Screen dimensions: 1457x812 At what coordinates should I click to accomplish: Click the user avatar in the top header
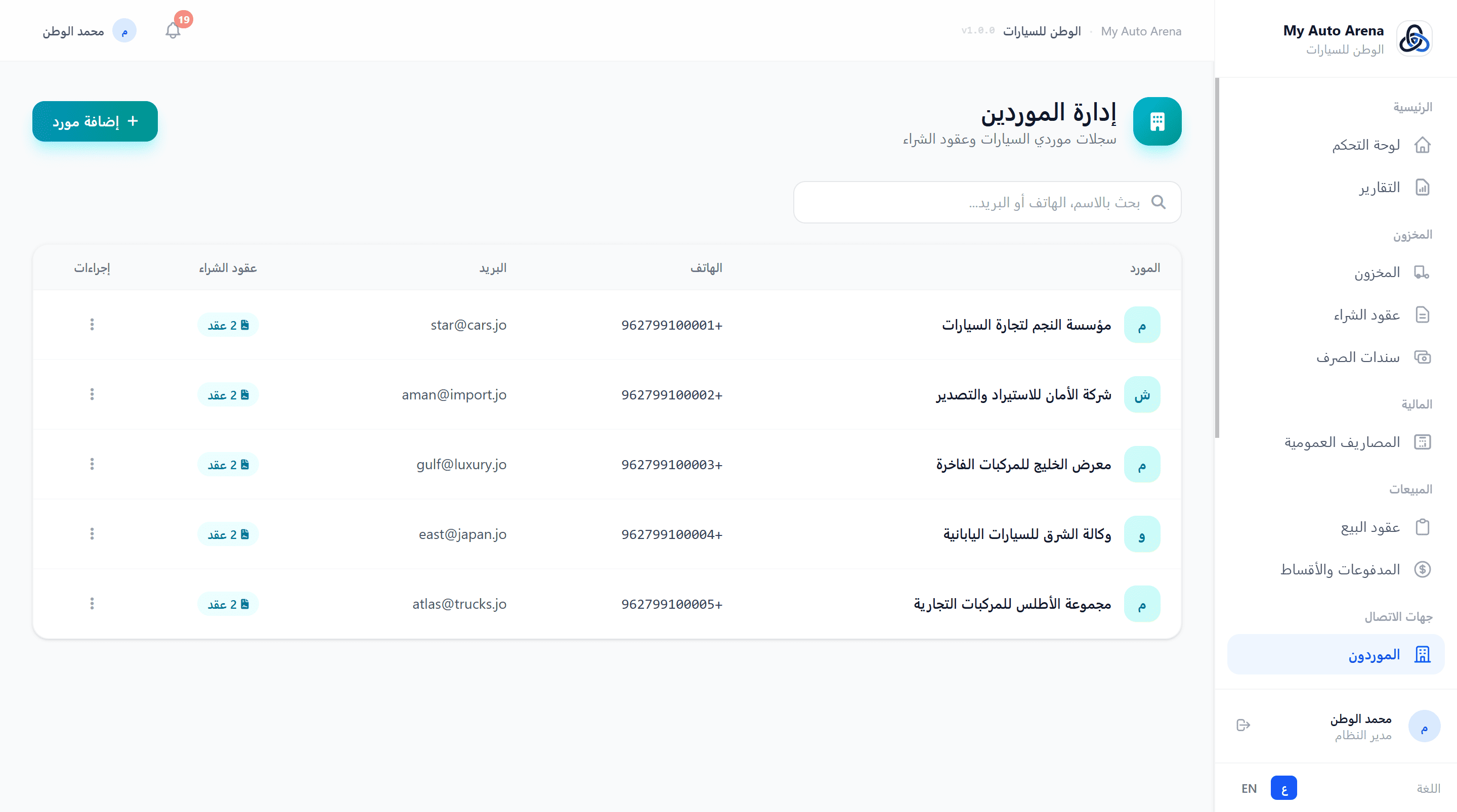[x=124, y=31]
